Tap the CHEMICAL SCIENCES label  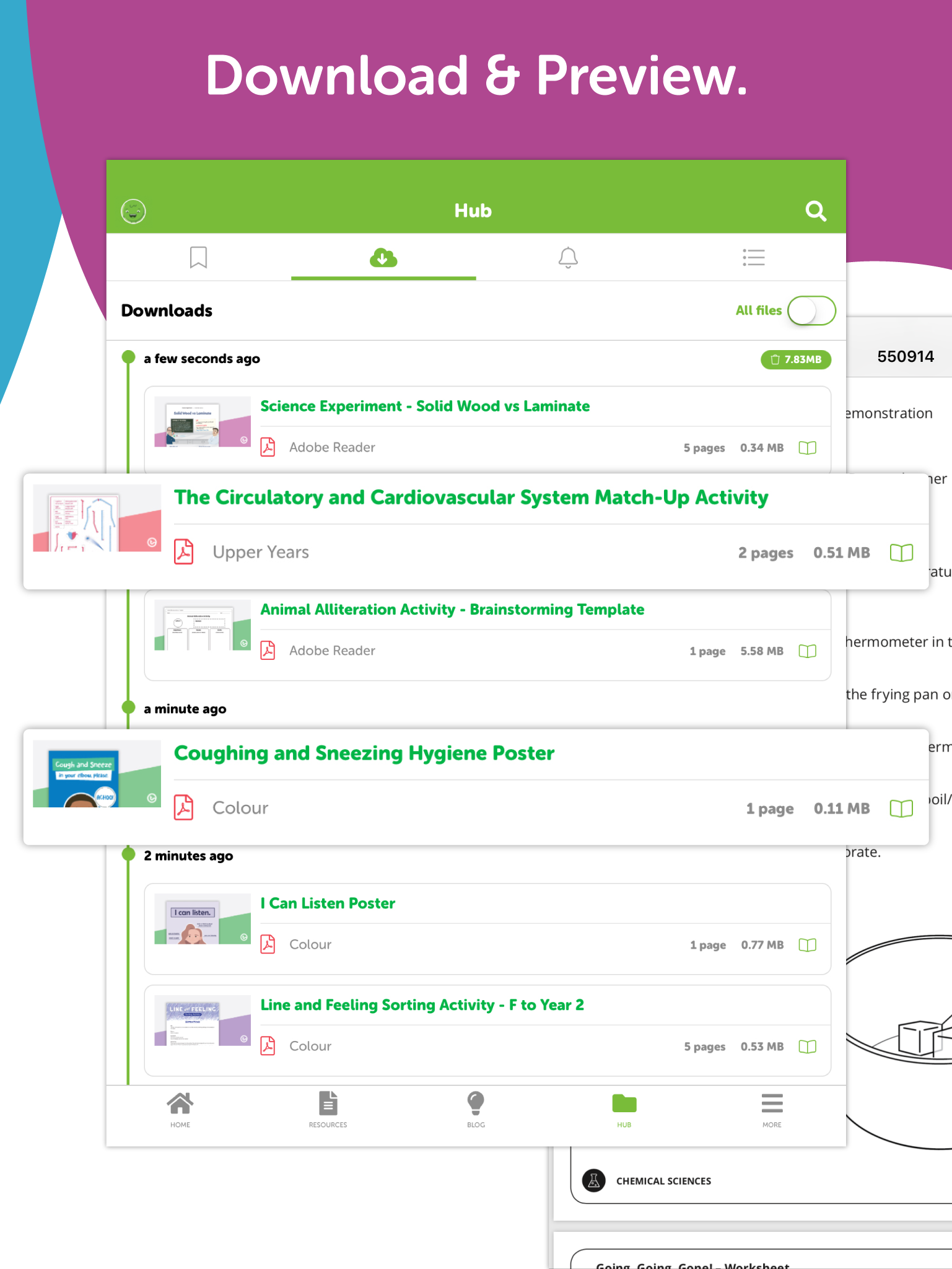pyautogui.click(x=663, y=1181)
